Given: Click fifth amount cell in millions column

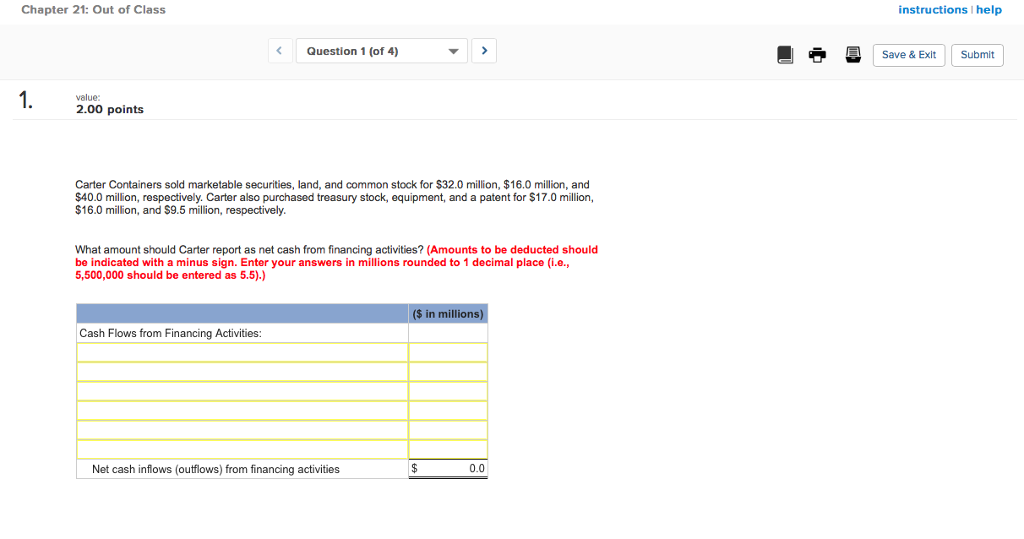Looking at the screenshot, I should (448, 430).
